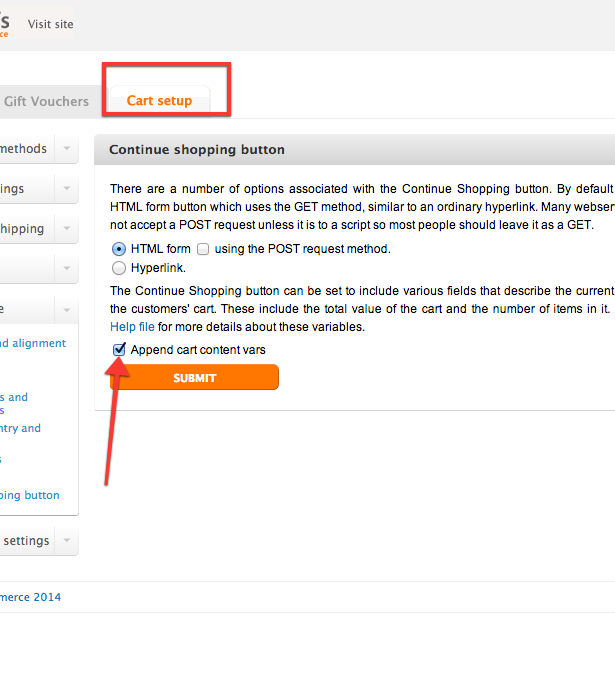This screenshot has height=696, width=615.
Task: Open the sidebar link ending in 'ping button'
Action: pos(30,495)
